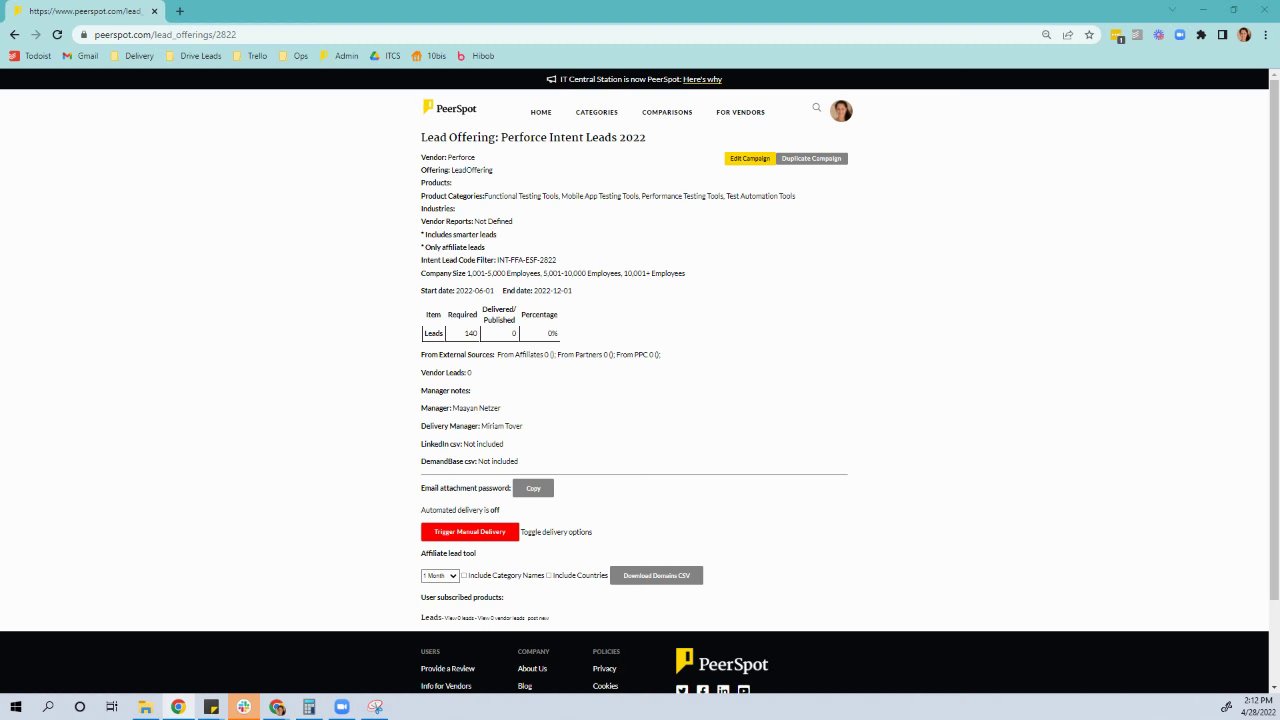Open the yellow extension icon with badge 1
The image size is (1280, 720).
(x=1117, y=35)
